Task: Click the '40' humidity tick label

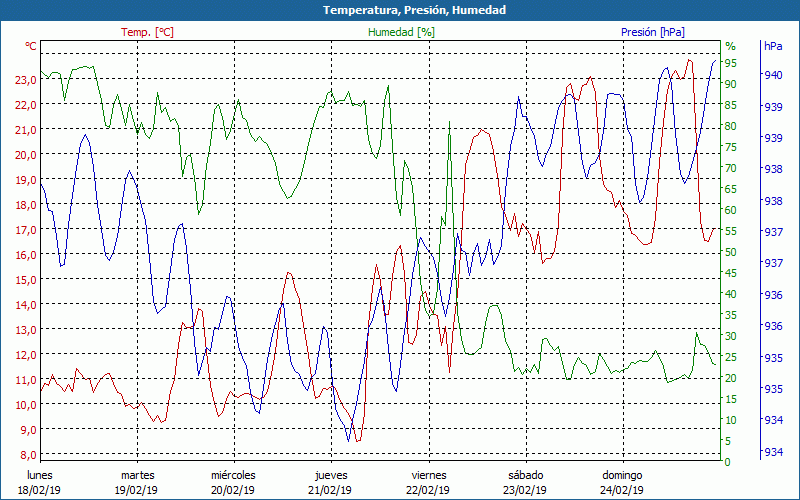Action: point(731,294)
